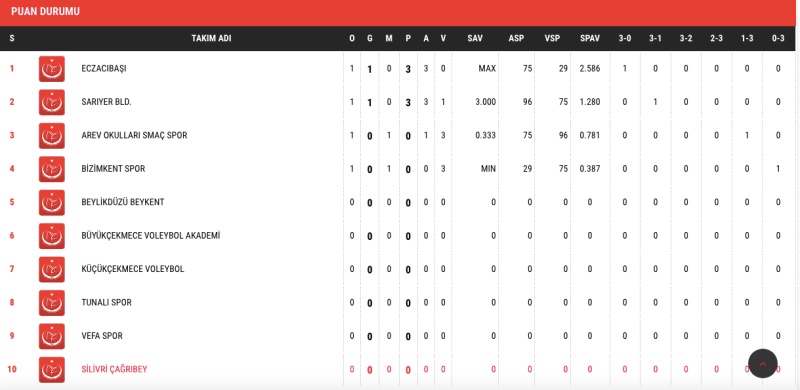Open the Küçükçekmece Voleybol team name

[133, 269]
